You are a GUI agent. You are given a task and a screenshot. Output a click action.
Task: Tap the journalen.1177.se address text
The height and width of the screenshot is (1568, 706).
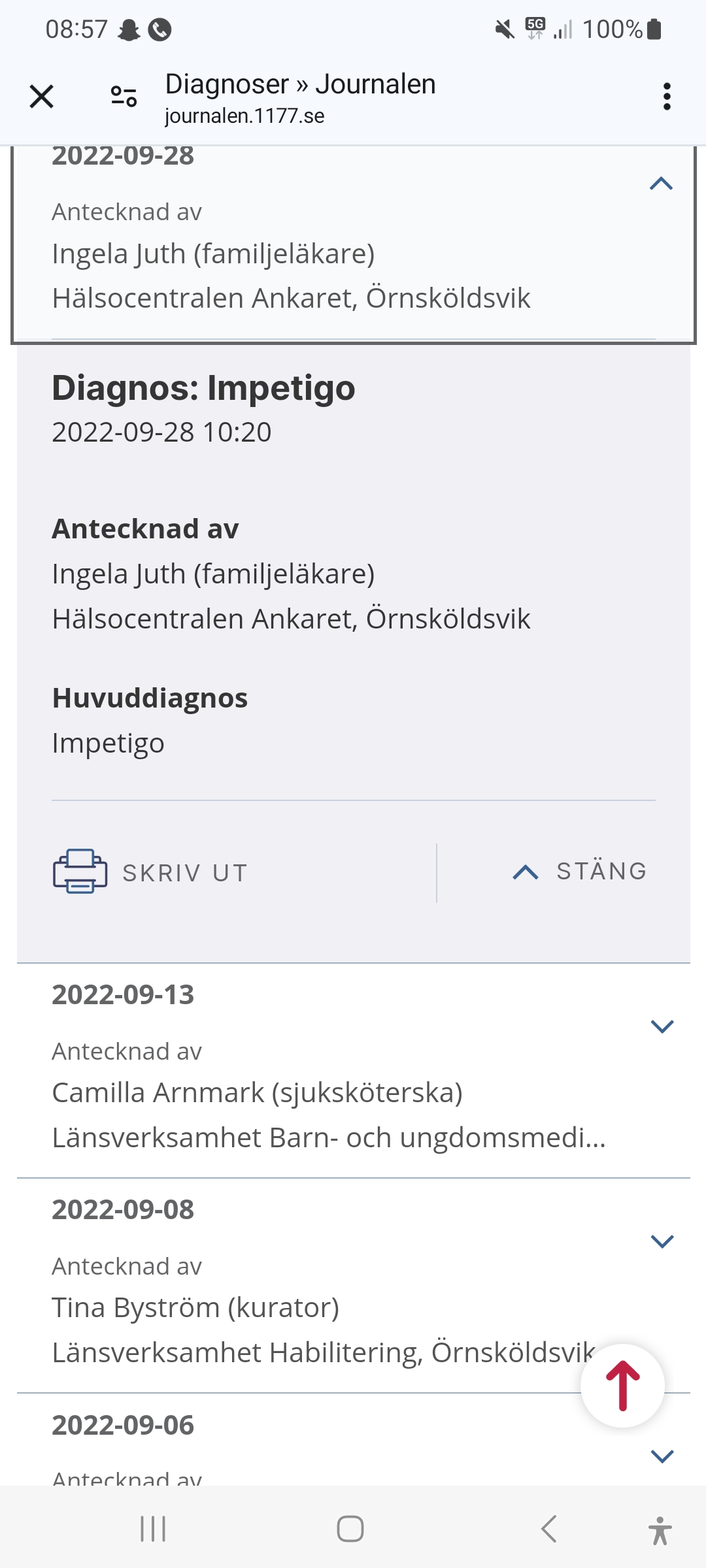click(x=244, y=116)
